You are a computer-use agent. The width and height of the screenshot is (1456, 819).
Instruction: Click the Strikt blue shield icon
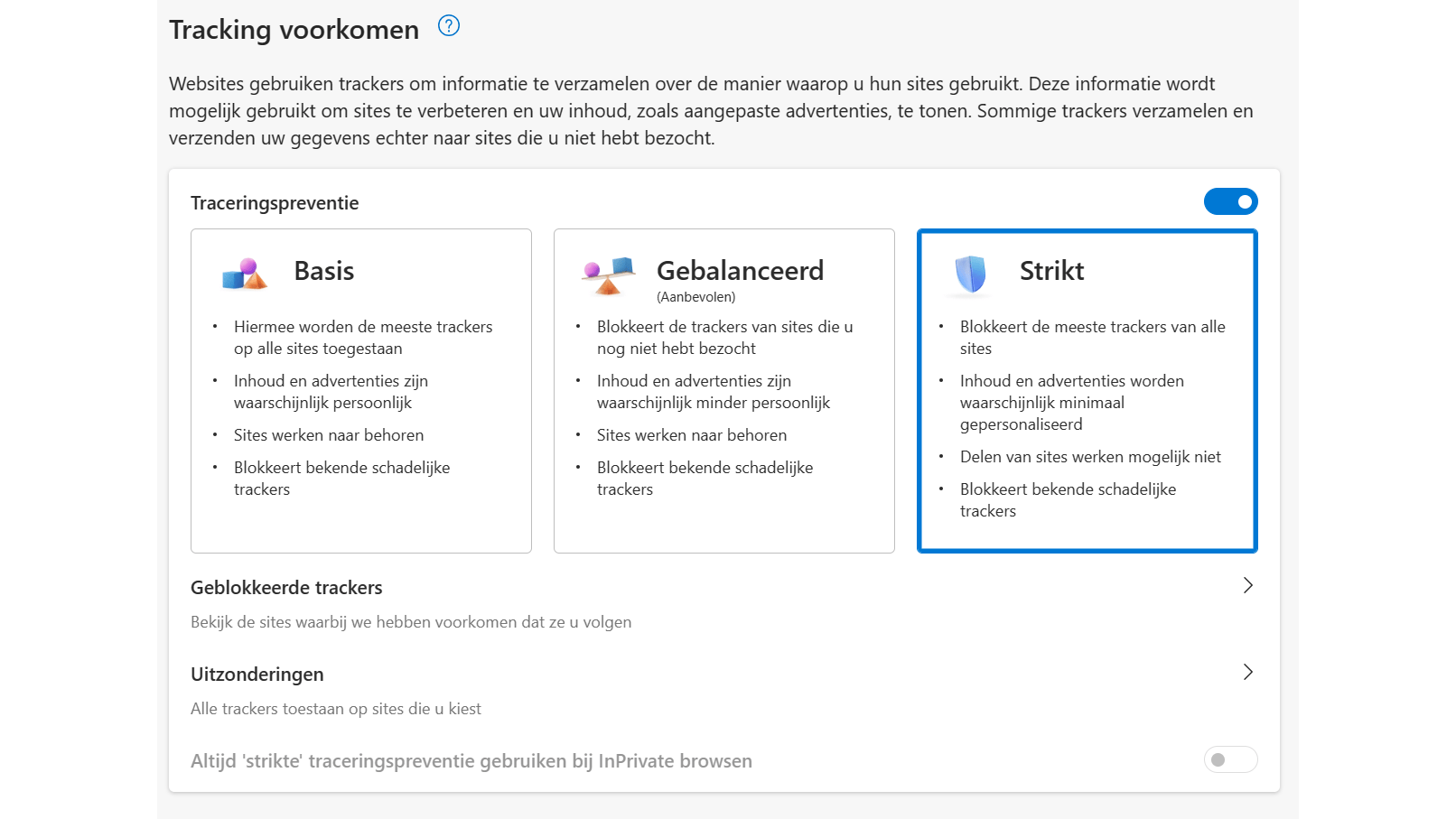click(x=971, y=275)
